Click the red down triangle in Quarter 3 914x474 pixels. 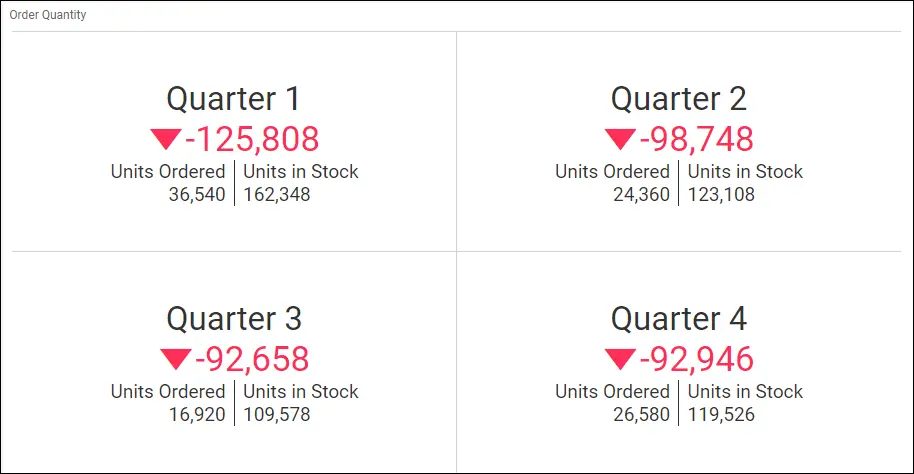(x=175, y=358)
